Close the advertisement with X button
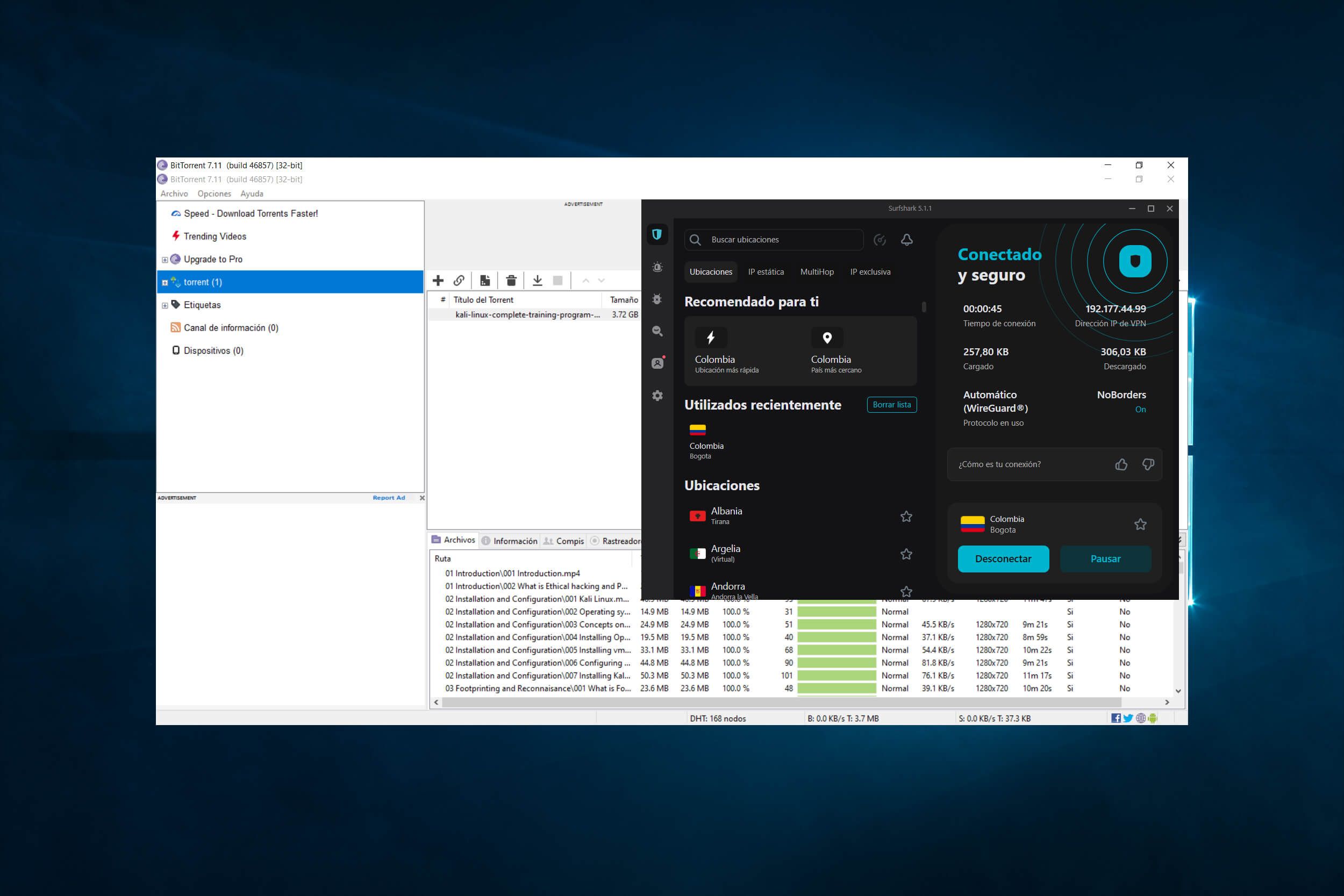Image resolution: width=1344 pixels, height=896 pixels. click(421, 498)
